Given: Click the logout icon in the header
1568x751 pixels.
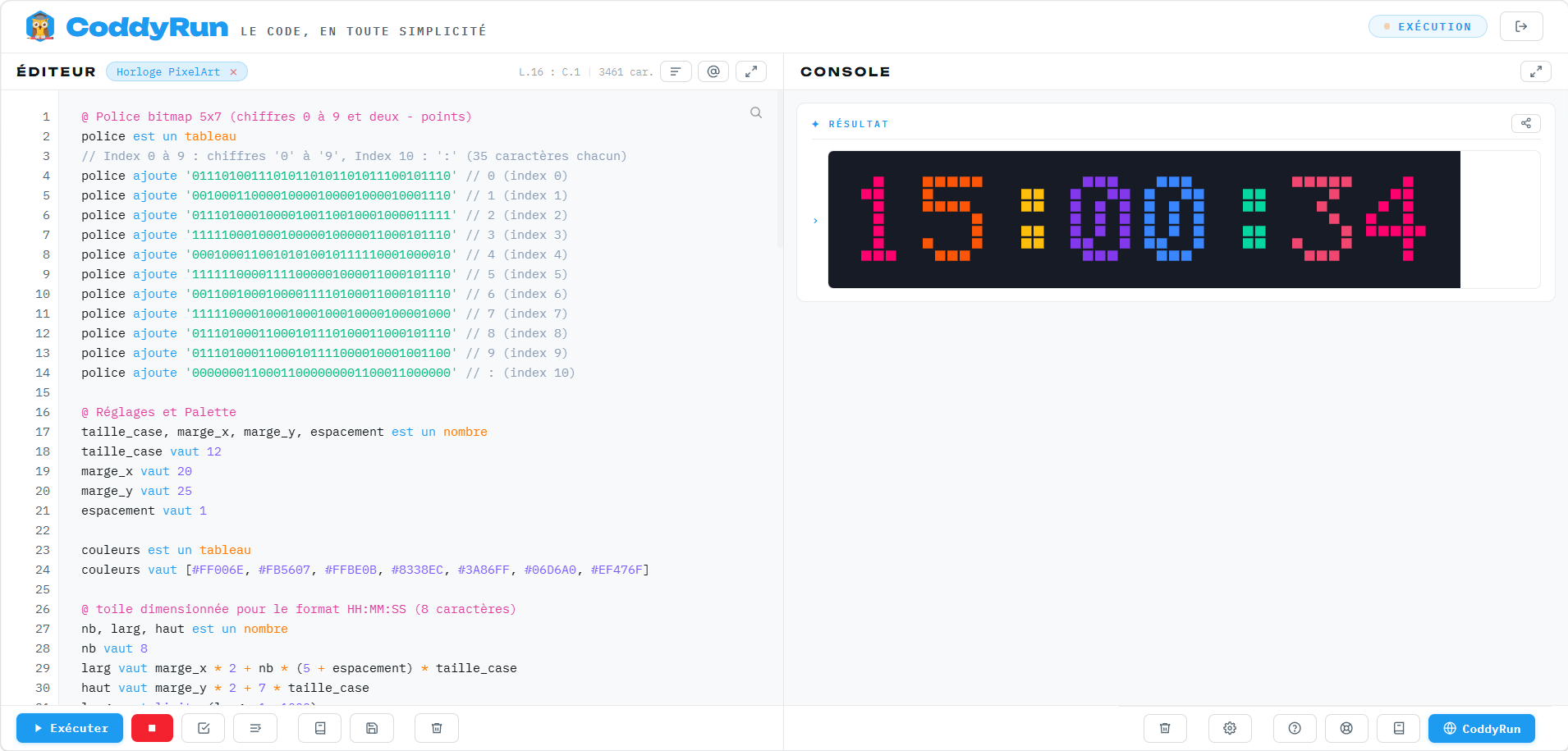Looking at the screenshot, I should (x=1521, y=26).
